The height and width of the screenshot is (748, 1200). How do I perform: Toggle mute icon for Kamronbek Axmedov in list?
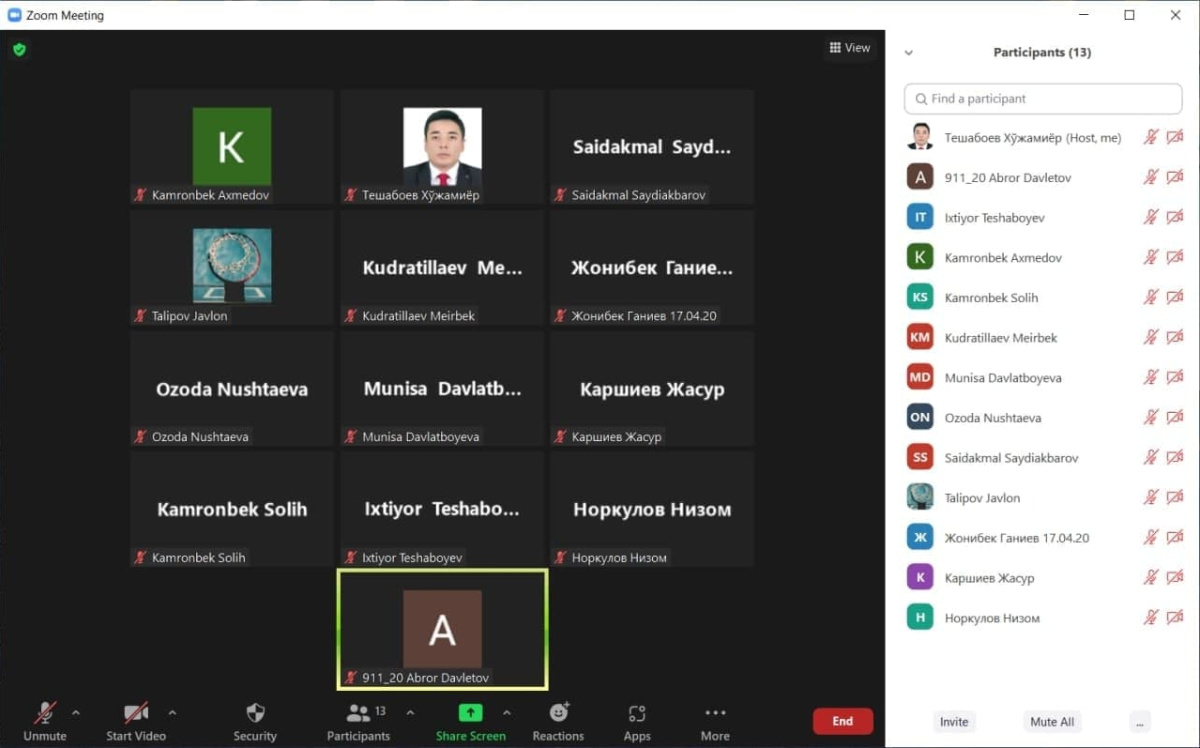pyautogui.click(x=1151, y=257)
